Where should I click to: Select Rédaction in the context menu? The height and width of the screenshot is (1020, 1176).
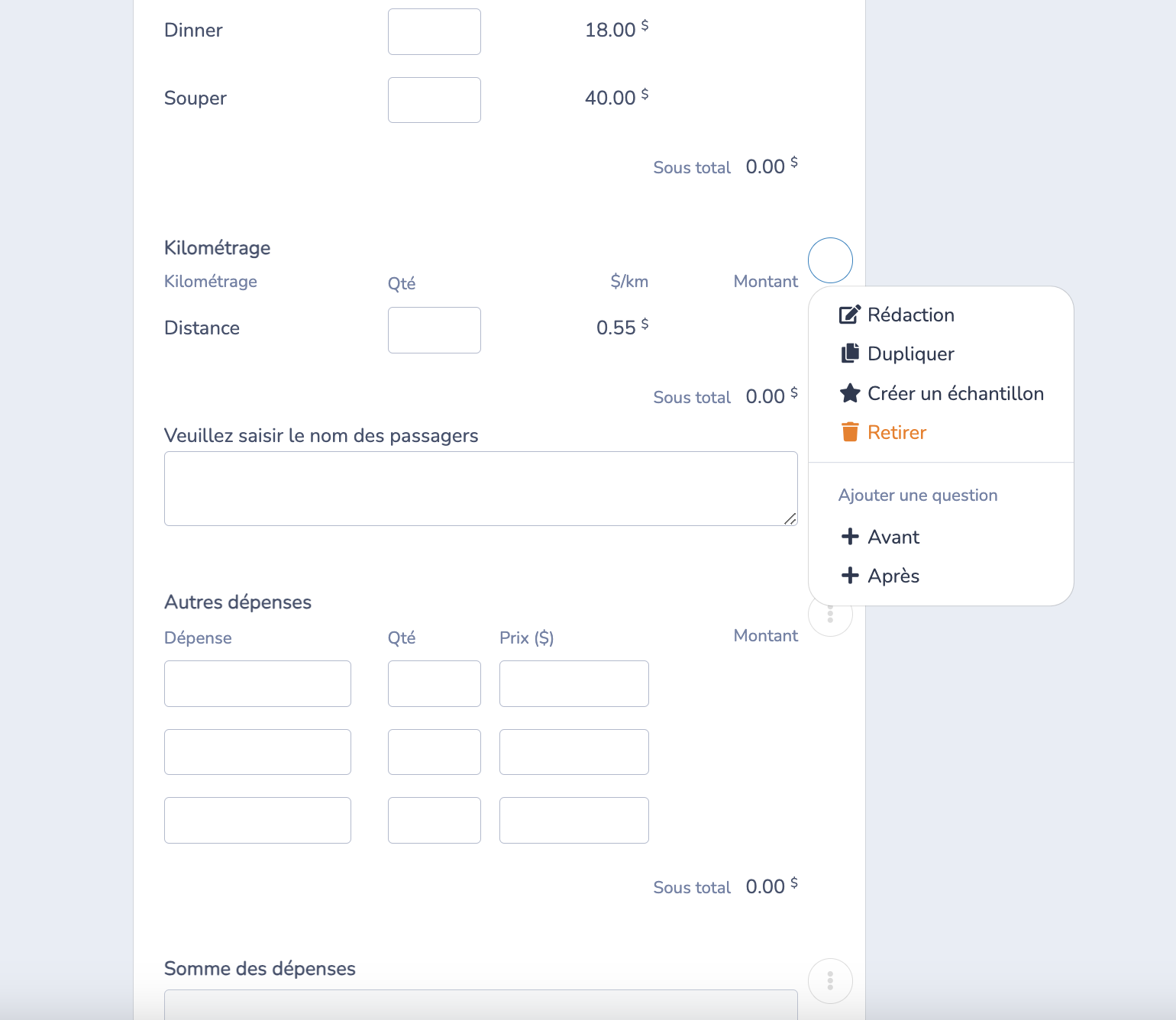[x=911, y=315]
